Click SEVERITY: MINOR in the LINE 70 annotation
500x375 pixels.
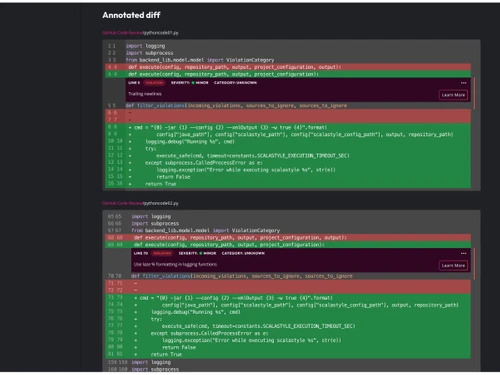(x=197, y=253)
